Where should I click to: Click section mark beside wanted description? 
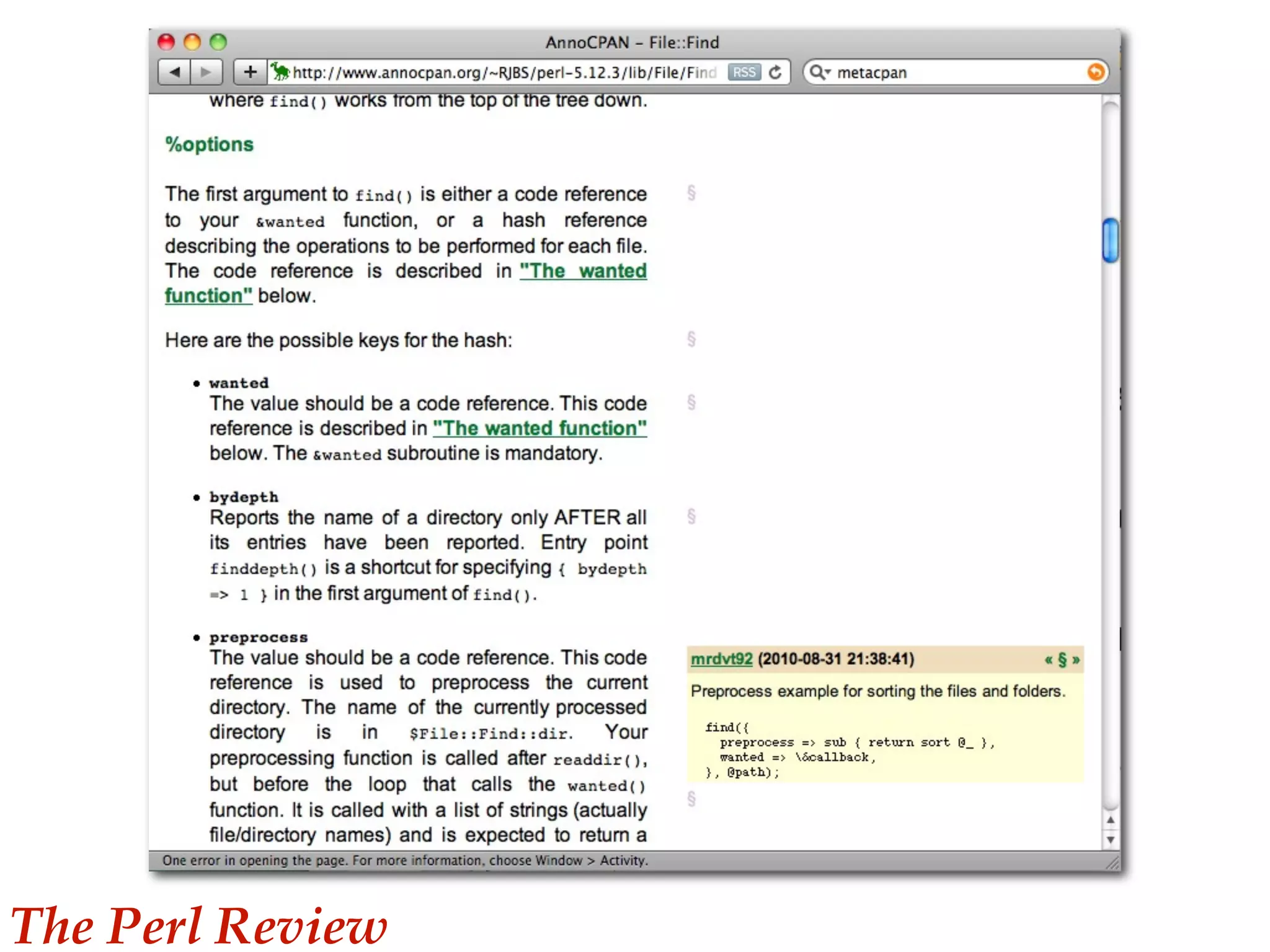tap(691, 402)
